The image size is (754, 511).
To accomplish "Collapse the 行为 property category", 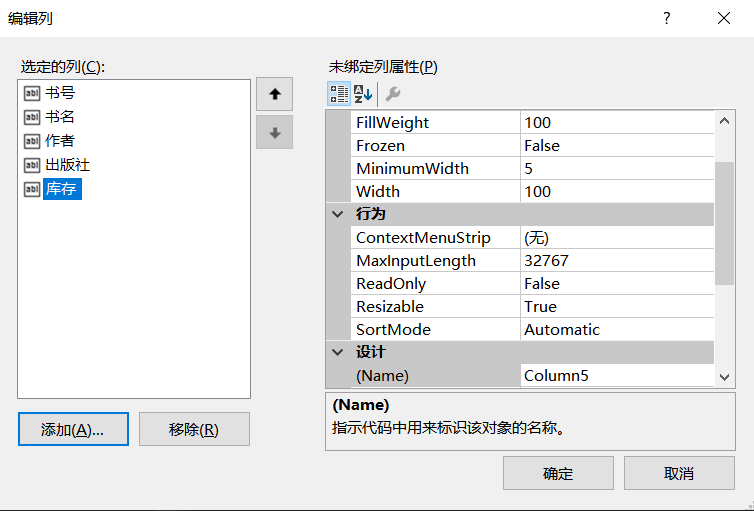I will tap(338, 214).
